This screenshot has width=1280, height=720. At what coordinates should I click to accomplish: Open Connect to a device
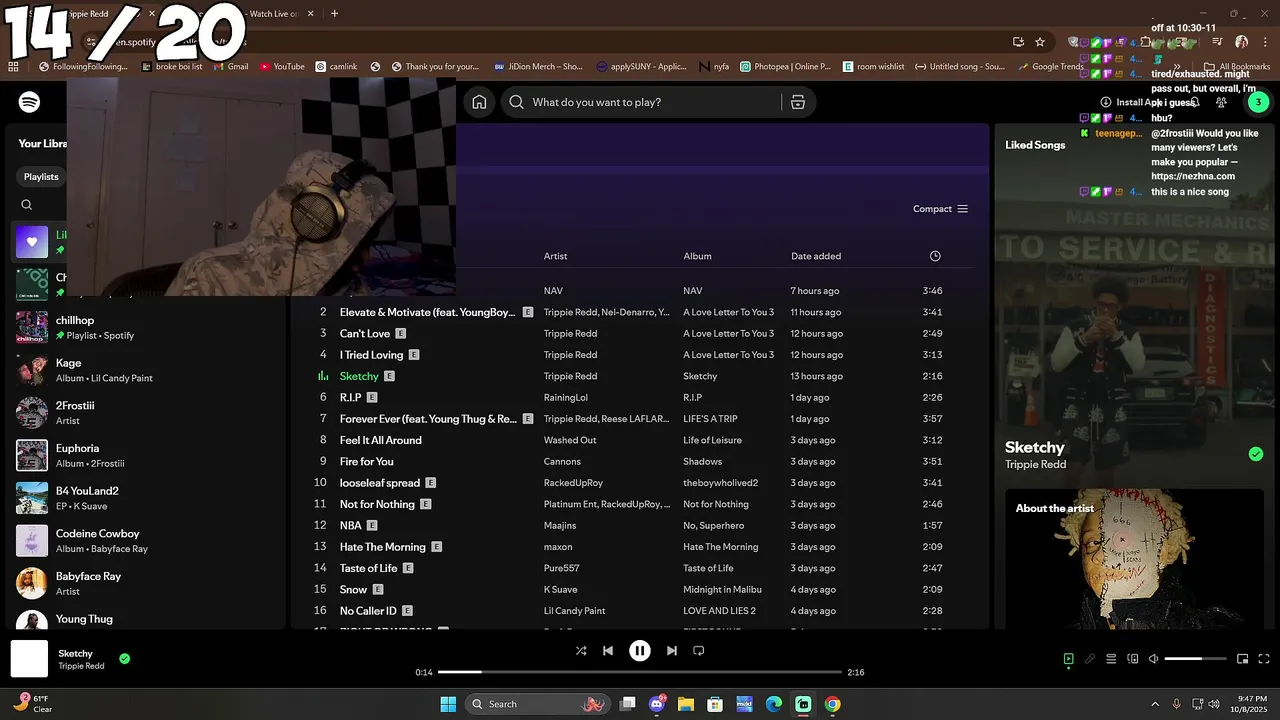pyautogui.click(x=1133, y=659)
